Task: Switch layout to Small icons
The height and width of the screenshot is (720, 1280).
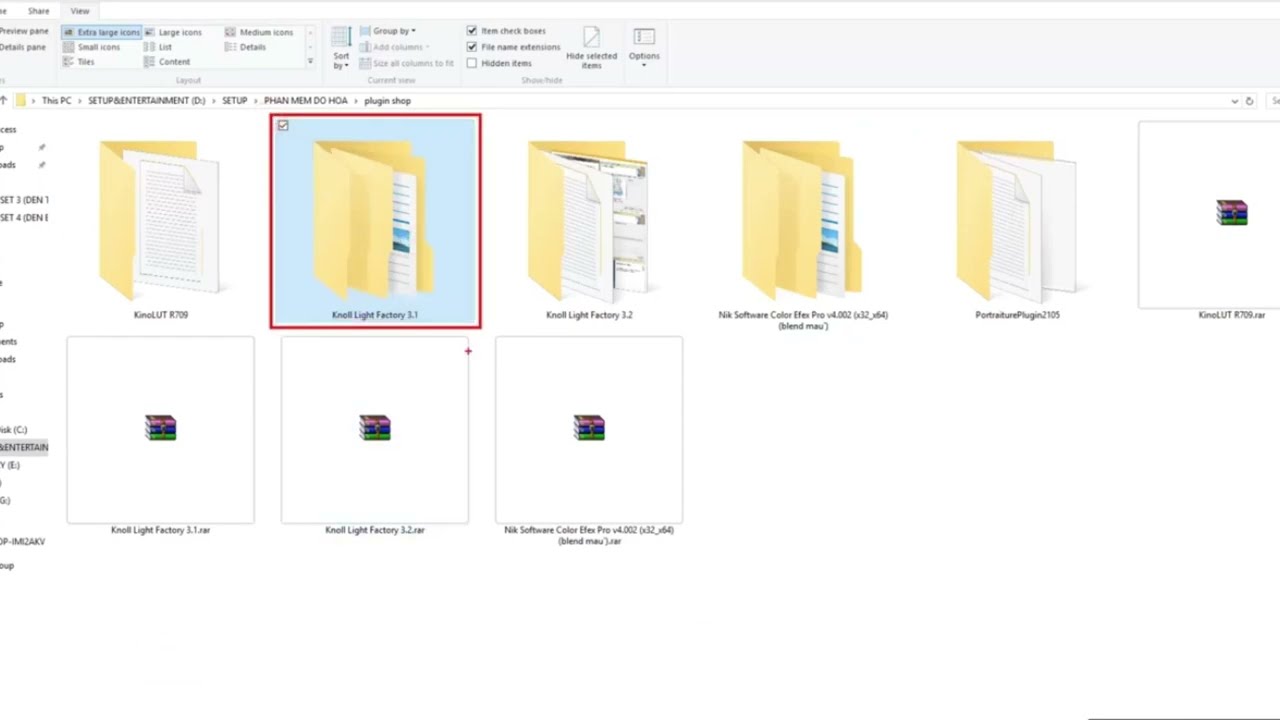Action: coord(91,47)
